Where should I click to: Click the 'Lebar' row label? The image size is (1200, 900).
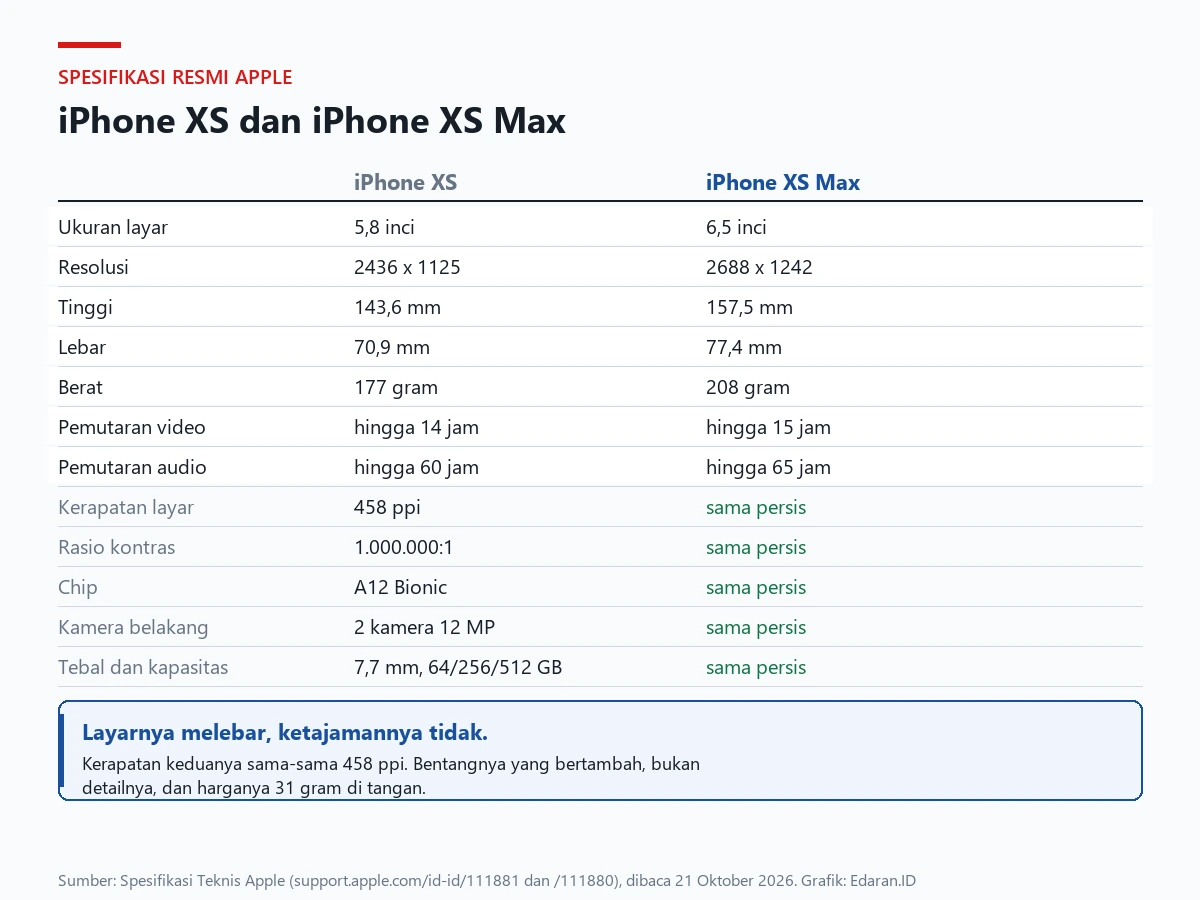[82, 347]
